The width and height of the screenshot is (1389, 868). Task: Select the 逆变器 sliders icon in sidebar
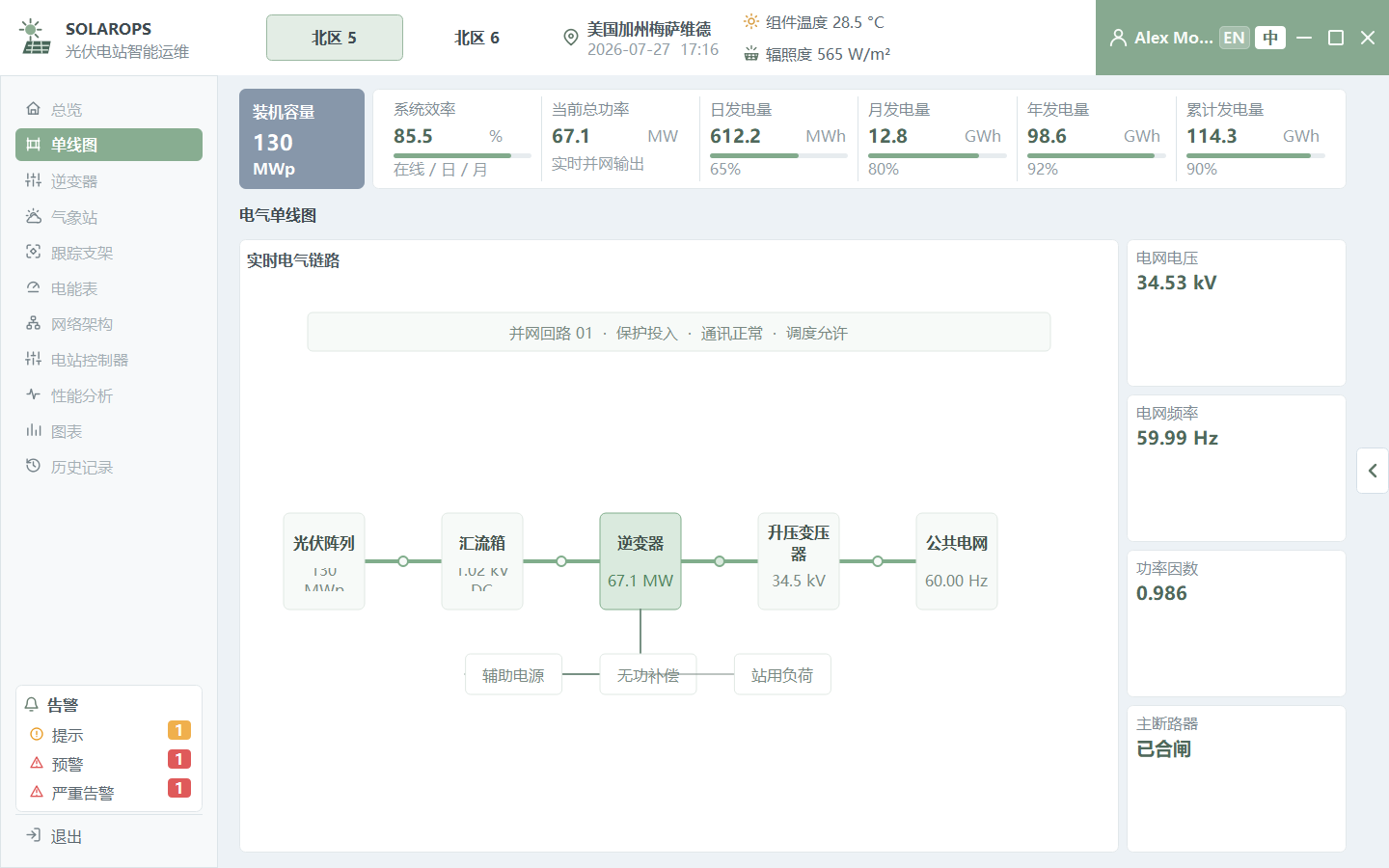pyautogui.click(x=34, y=180)
